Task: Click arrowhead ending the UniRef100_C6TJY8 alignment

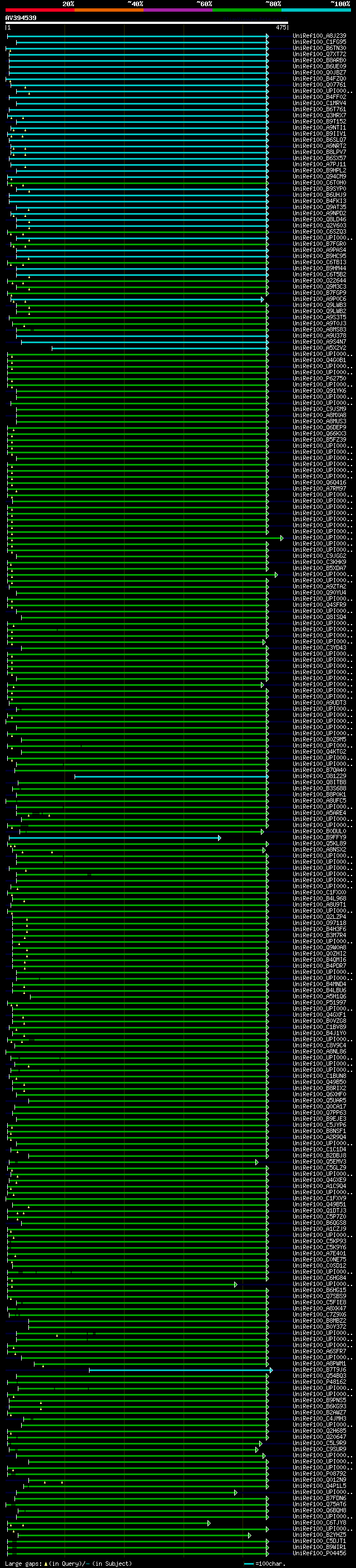Action: 209,1522
